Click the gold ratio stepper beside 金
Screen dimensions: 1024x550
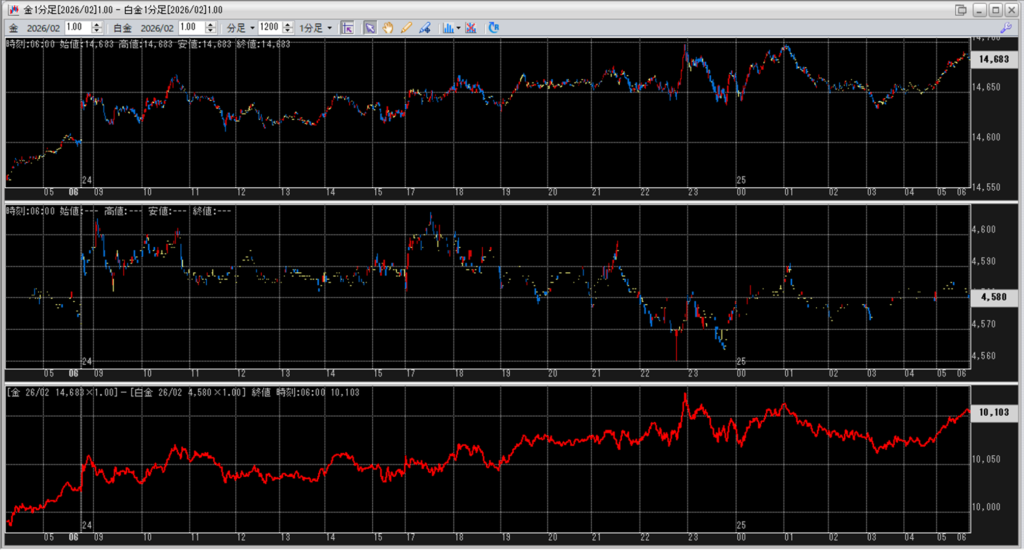(x=96, y=27)
